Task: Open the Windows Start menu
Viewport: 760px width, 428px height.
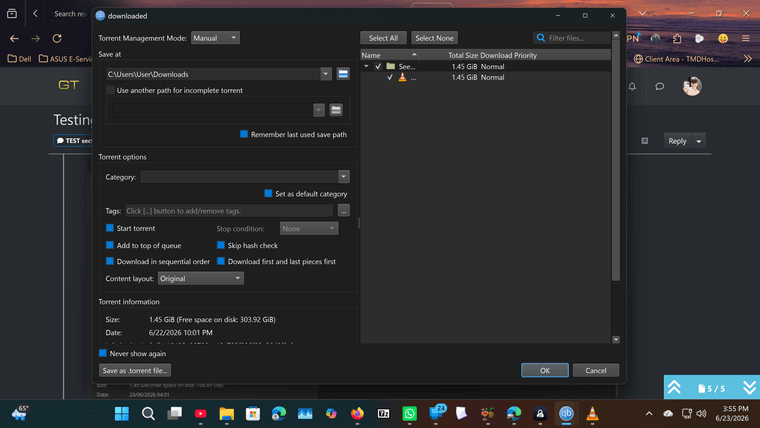Action: click(x=122, y=413)
